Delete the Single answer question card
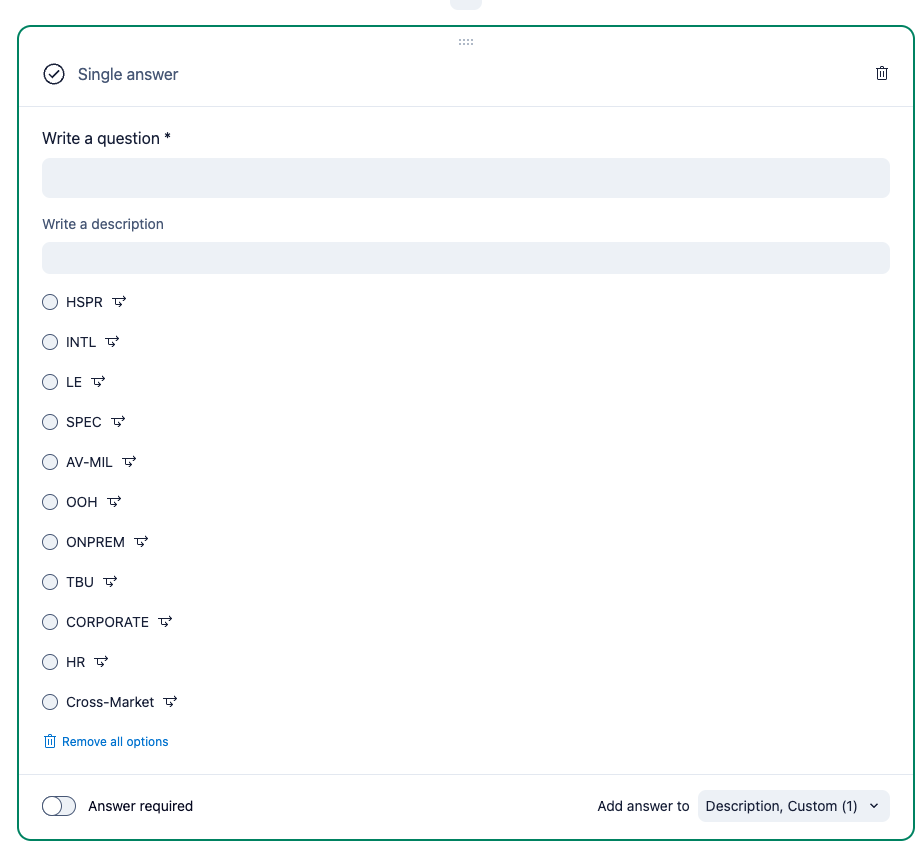 881,73
